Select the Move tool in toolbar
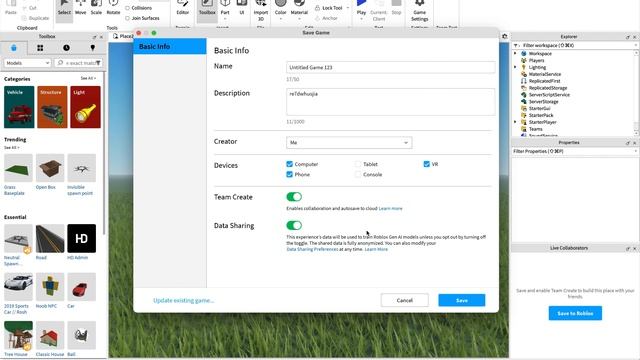This screenshot has height=360, width=640. 80,8
